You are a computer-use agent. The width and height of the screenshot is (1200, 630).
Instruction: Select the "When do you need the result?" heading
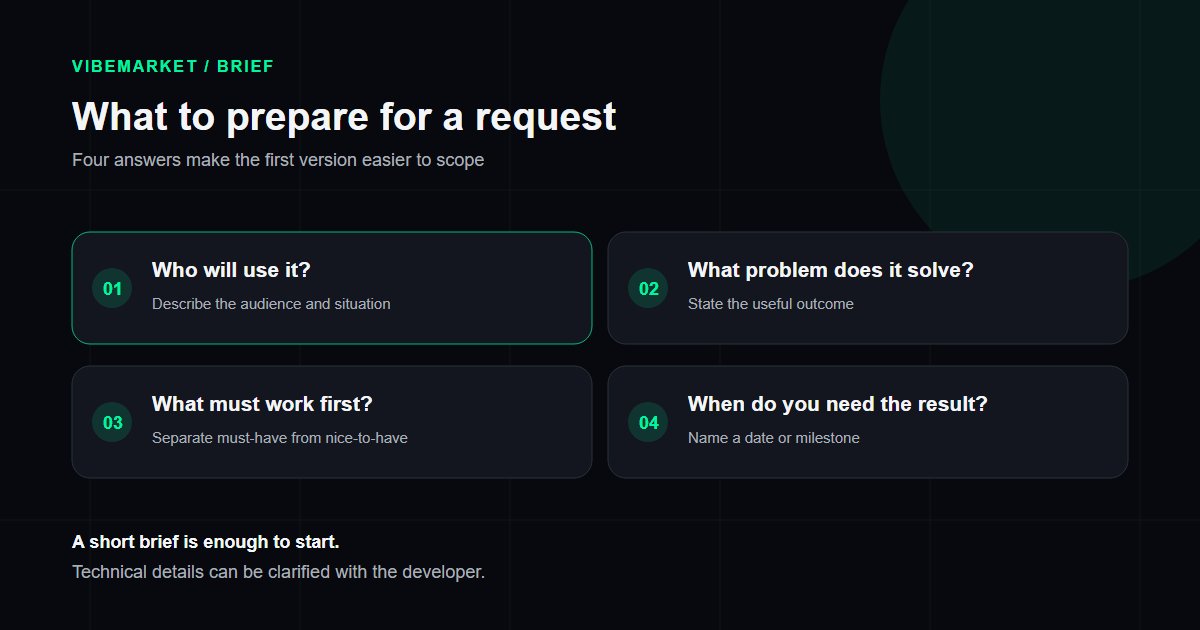pos(838,404)
